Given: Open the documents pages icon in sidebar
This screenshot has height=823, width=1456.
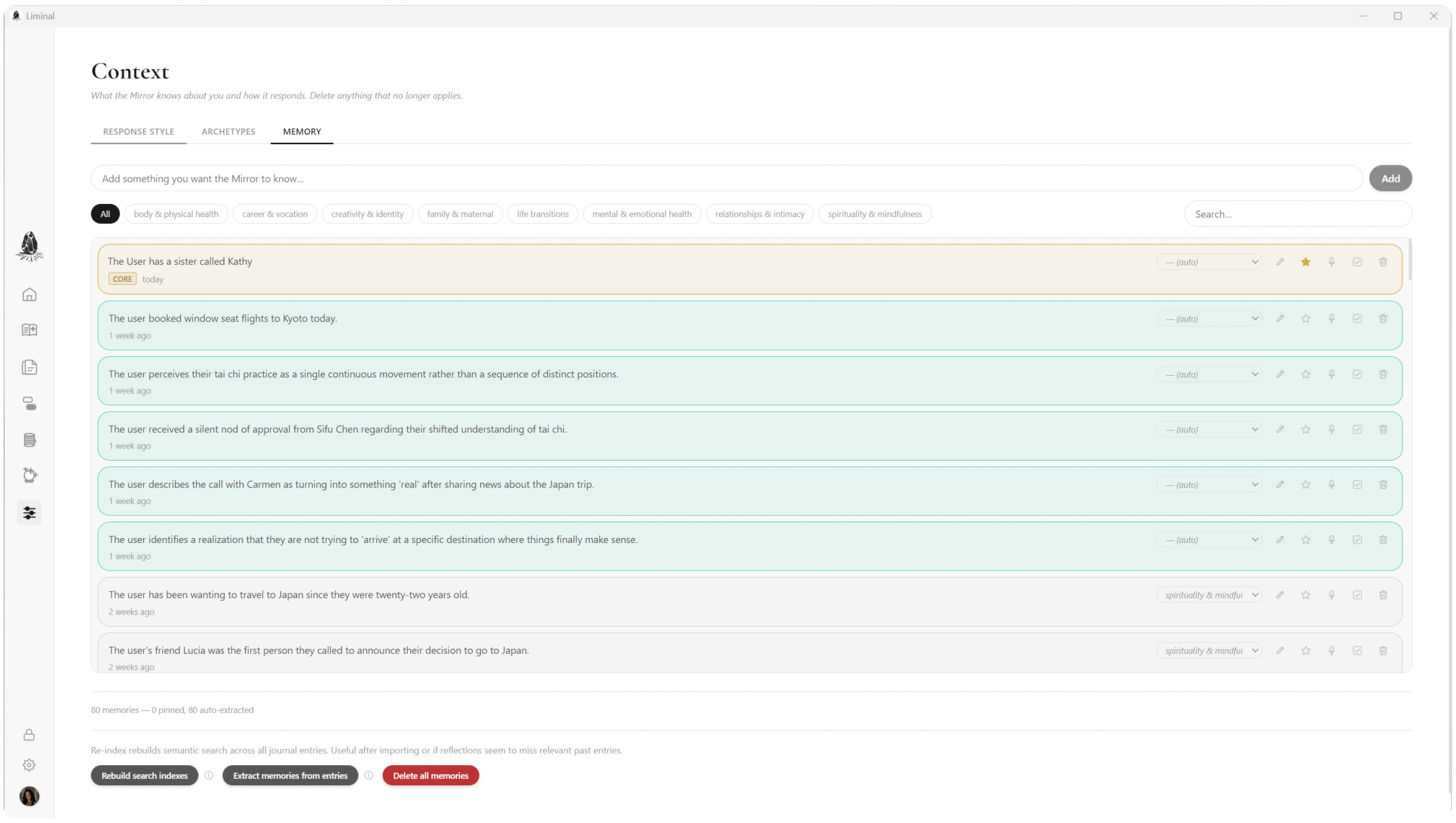Looking at the screenshot, I should pos(29,367).
